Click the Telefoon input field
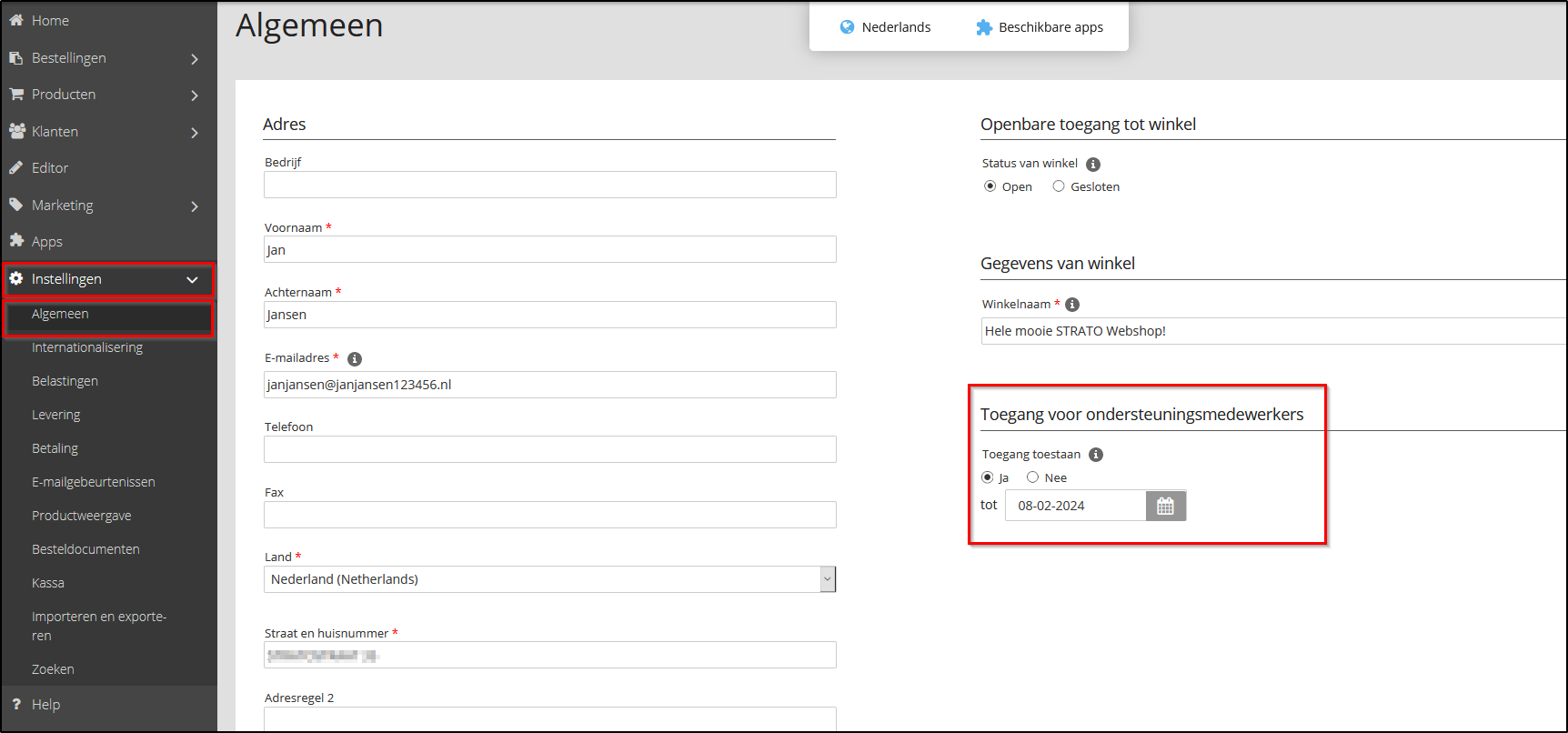1568x733 pixels. click(x=549, y=449)
